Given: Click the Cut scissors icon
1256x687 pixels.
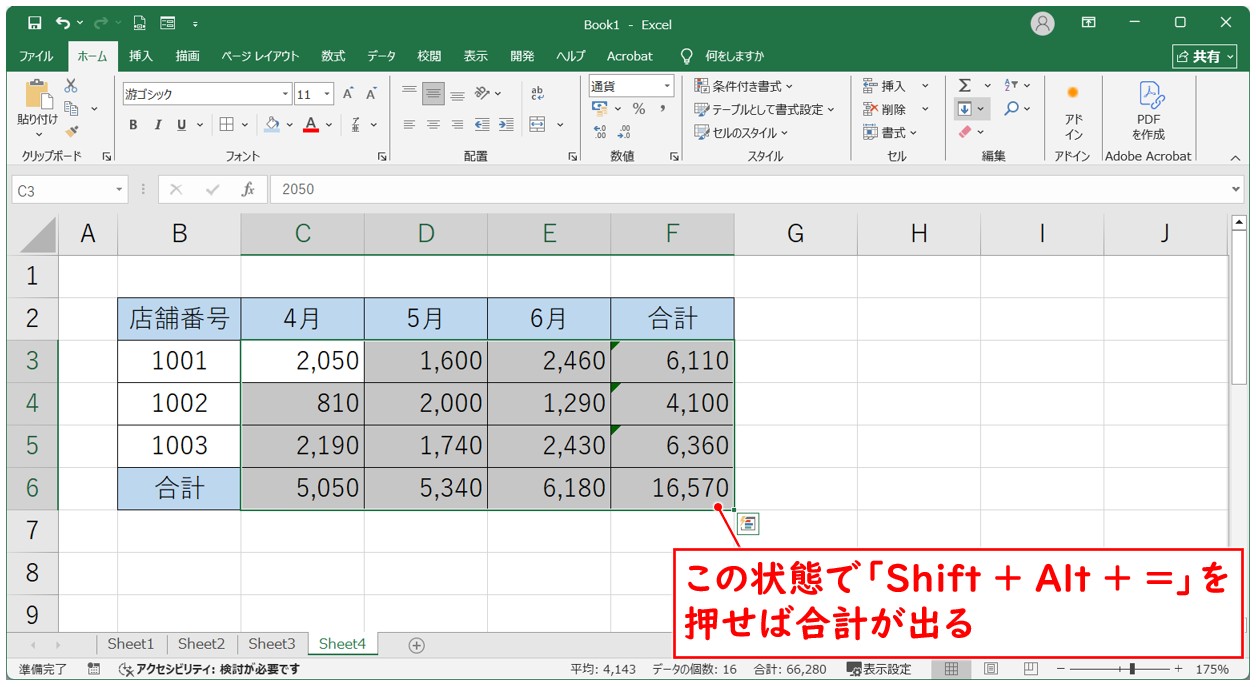Looking at the screenshot, I should click(x=71, y=86).
